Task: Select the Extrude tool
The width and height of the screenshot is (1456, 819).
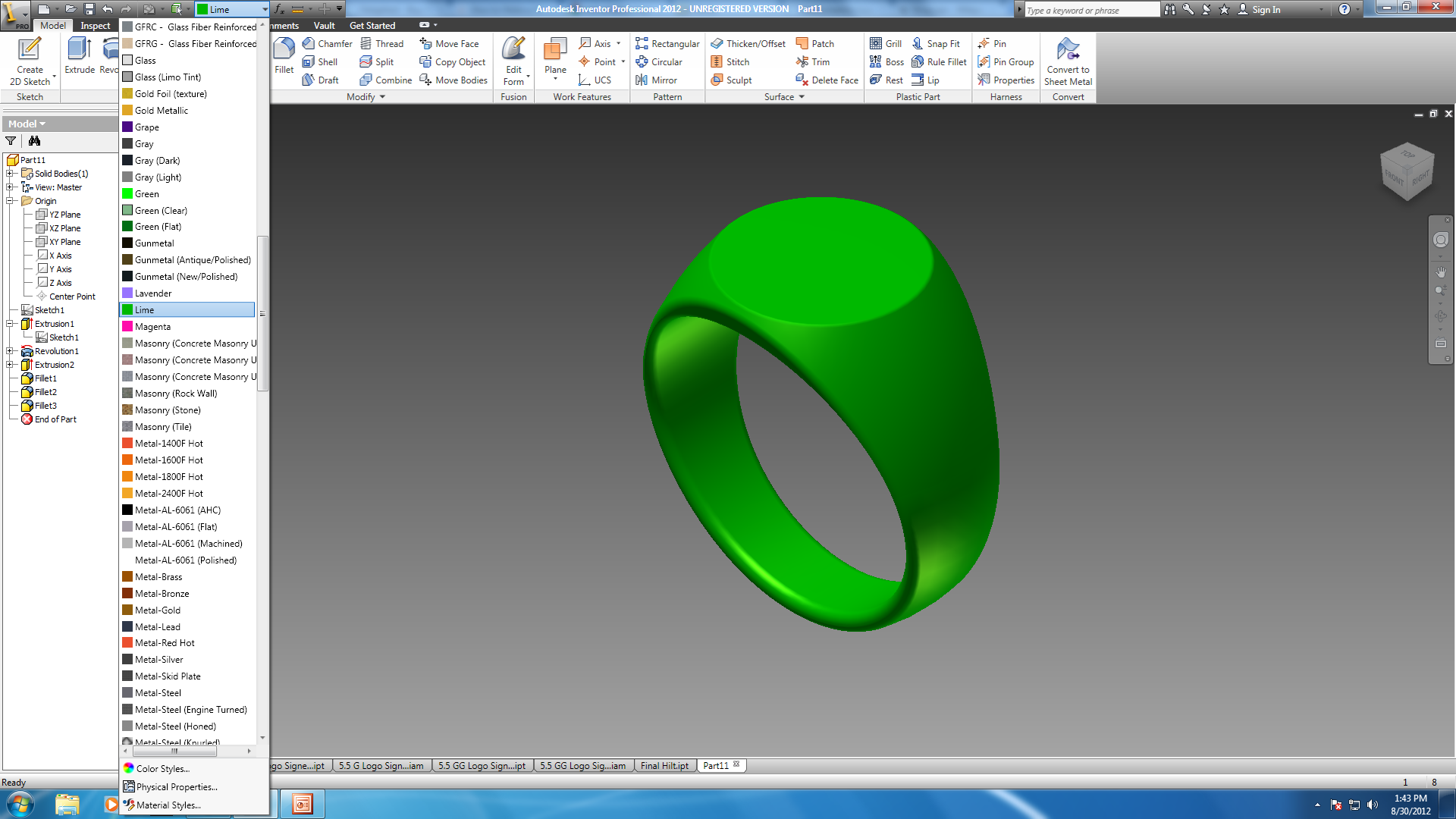Action: [79, 56]
